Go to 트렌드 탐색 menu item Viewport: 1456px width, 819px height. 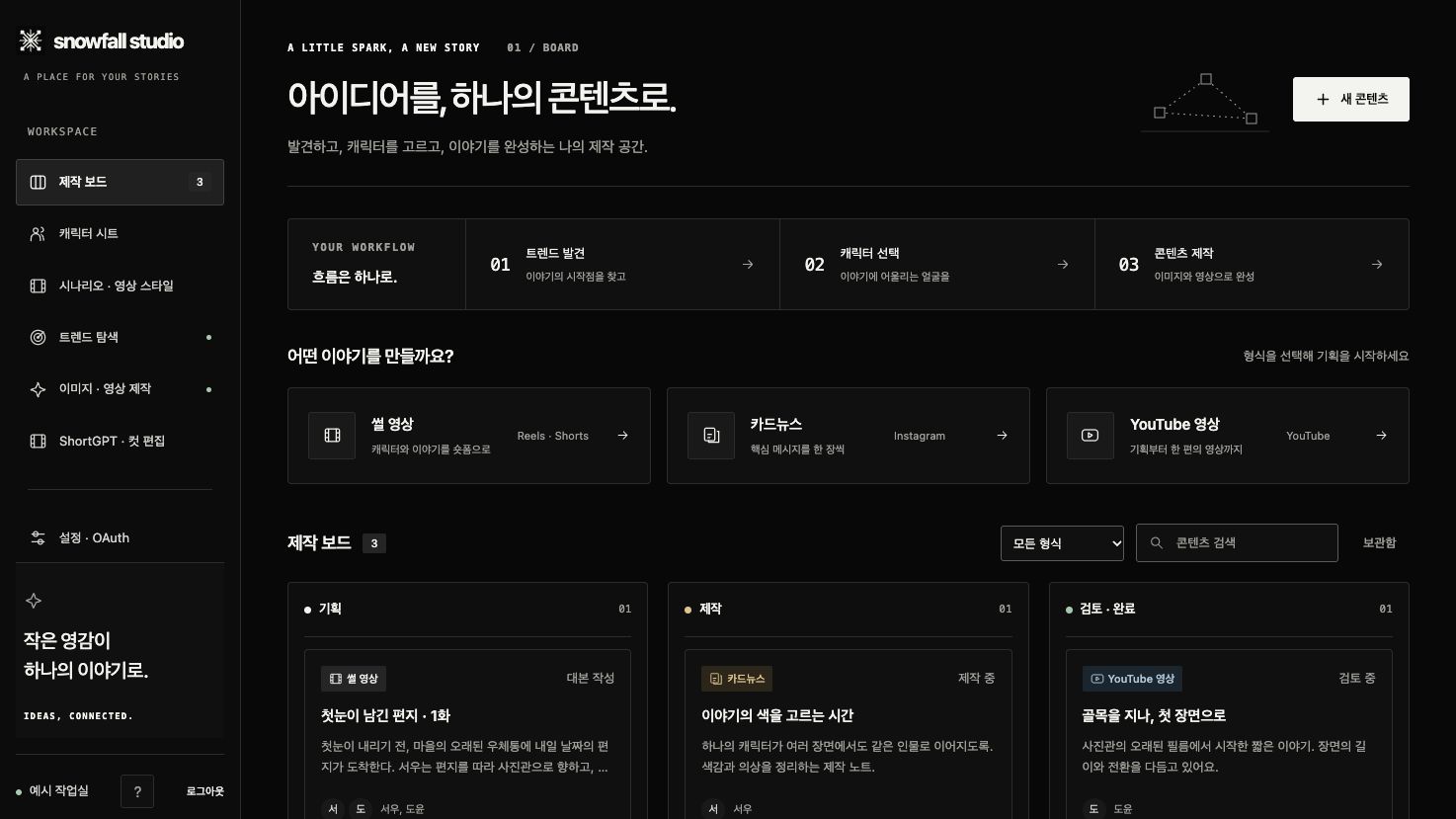click(120, 338)
